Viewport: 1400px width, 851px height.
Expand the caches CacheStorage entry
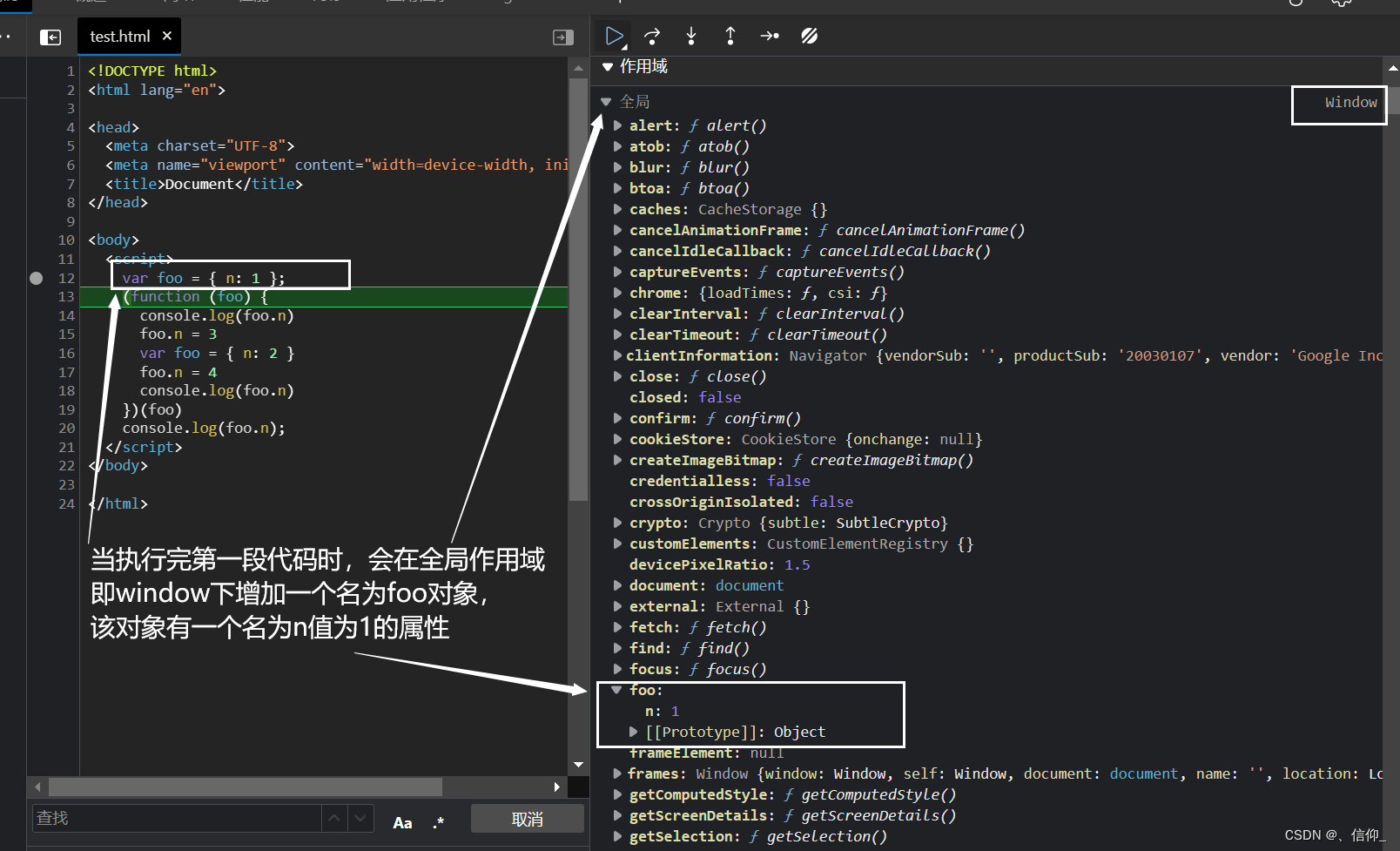click(x=617, y=209)
